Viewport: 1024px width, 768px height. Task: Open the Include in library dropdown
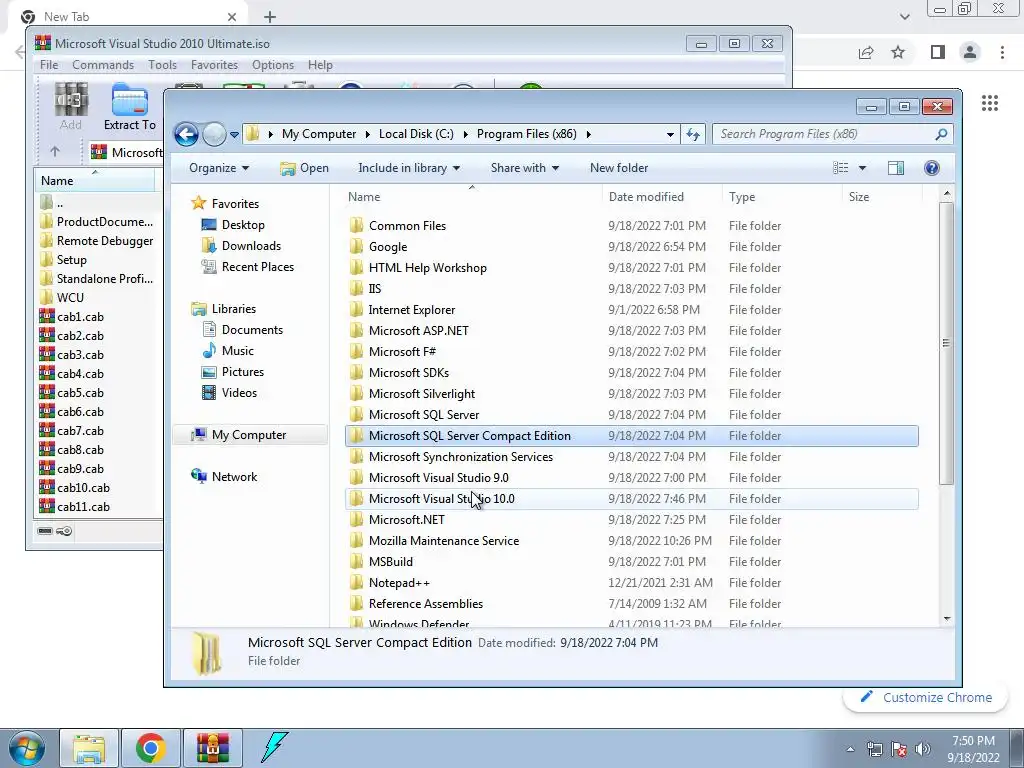pos(409,168)
